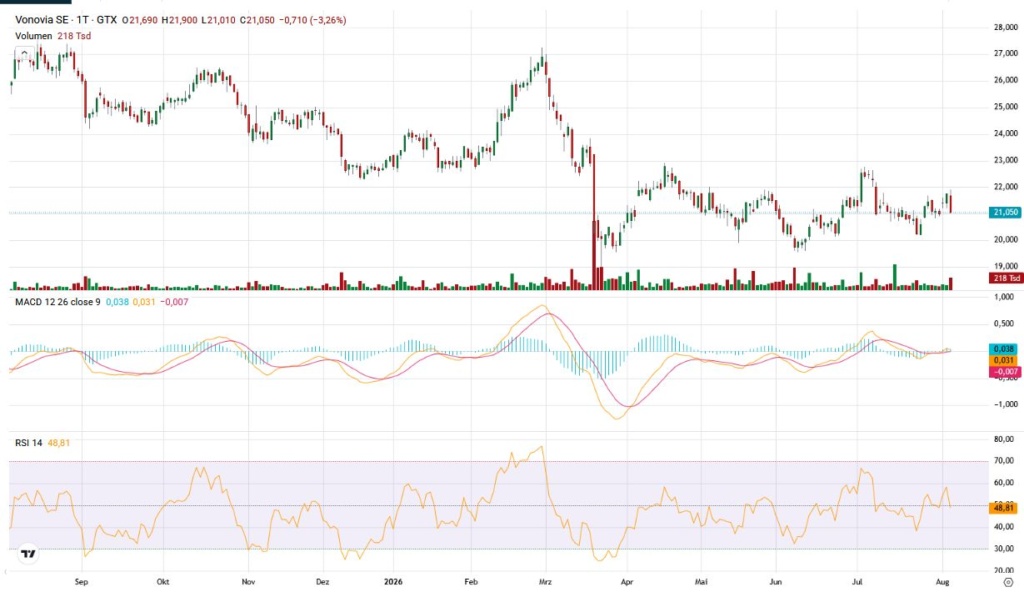Click the Nov label on the time axis
The height and width of the screenshot is (592, 1024).
pos(248,582)
